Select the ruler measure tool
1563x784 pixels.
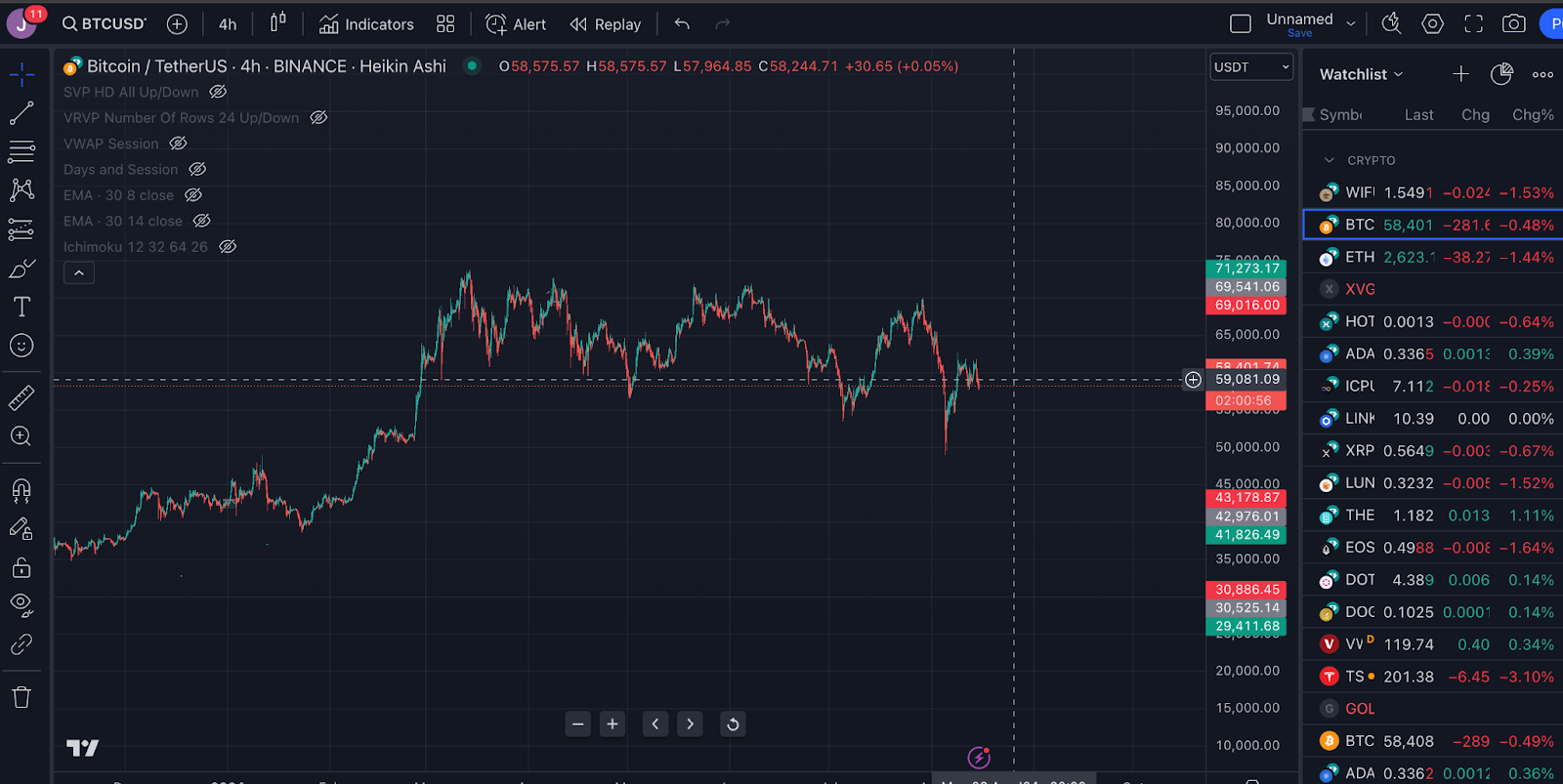21,397
